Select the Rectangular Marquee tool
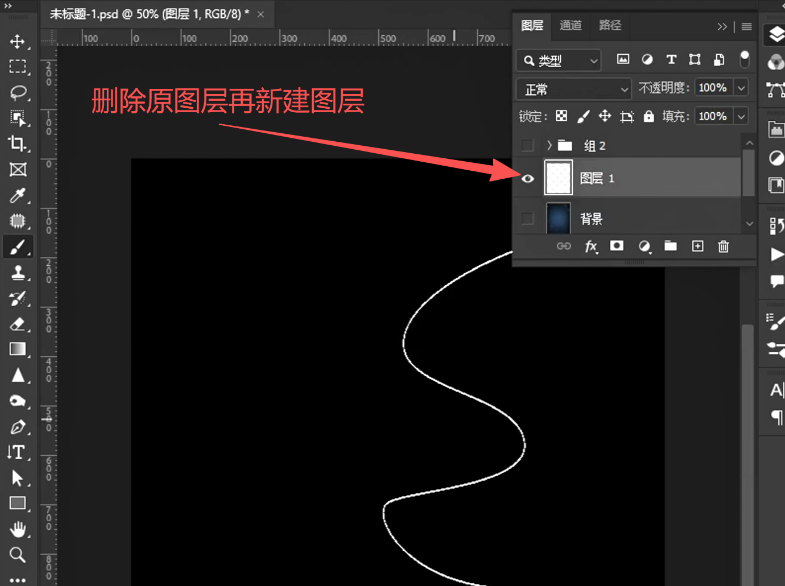 pos(18,67)
